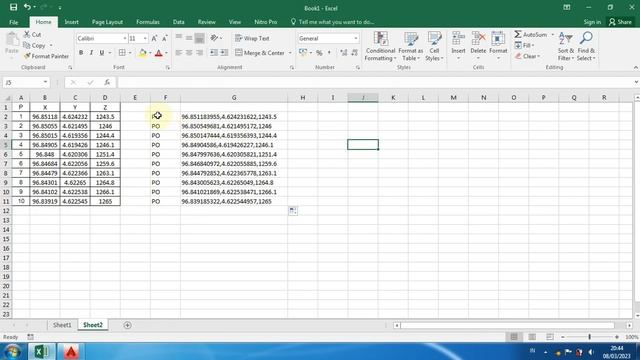This screenshot has height=360, width=640.
Task: Click the Paste Options tag below the data
Action: [293, 211]
